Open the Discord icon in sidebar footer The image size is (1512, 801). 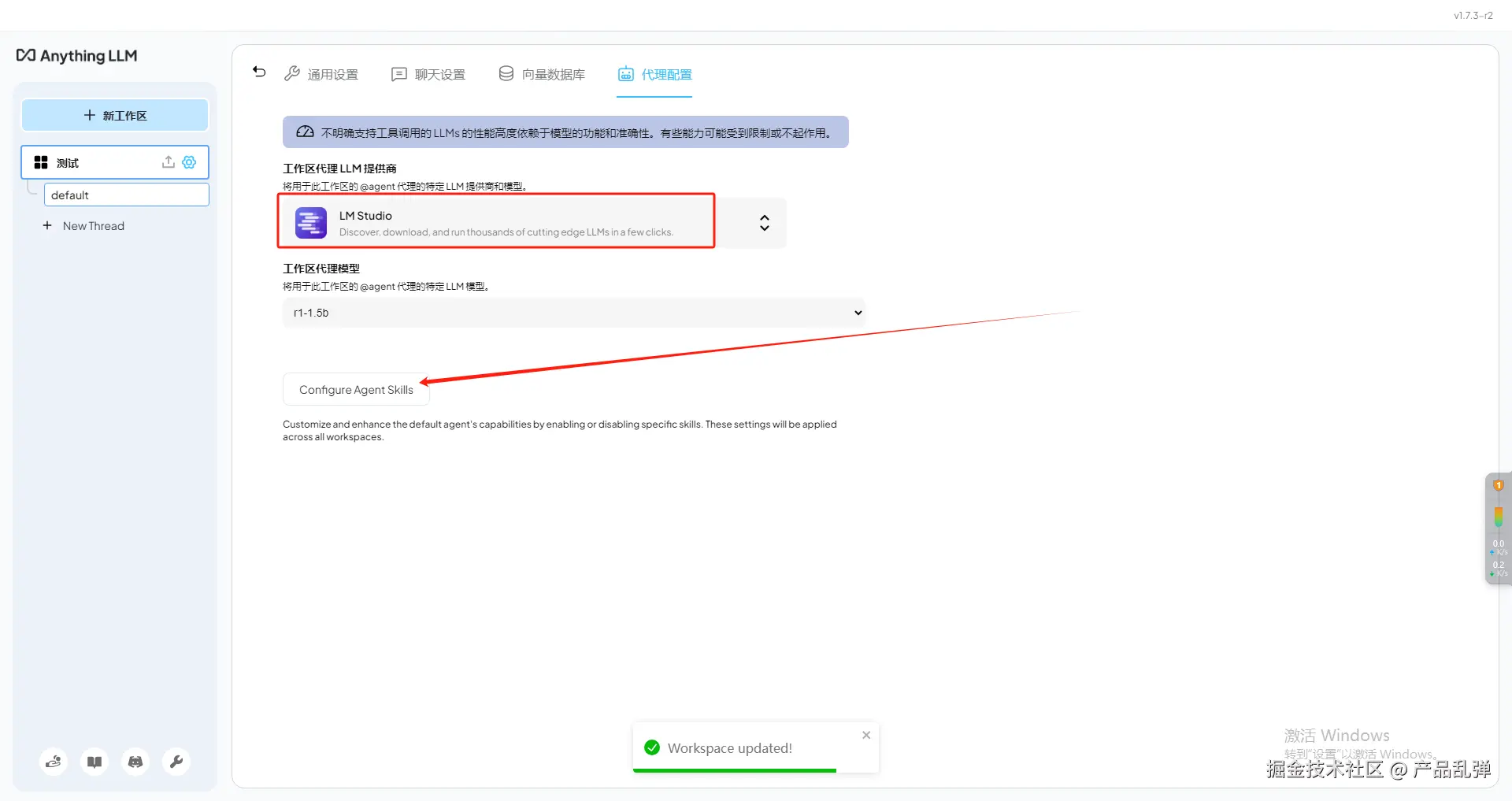pyautogui.click(x=135, y=762)
